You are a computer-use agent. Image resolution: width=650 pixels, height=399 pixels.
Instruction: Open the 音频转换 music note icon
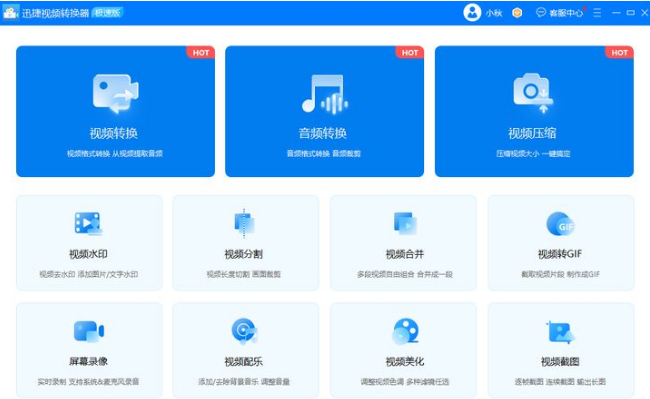click(x=325, y=94)
